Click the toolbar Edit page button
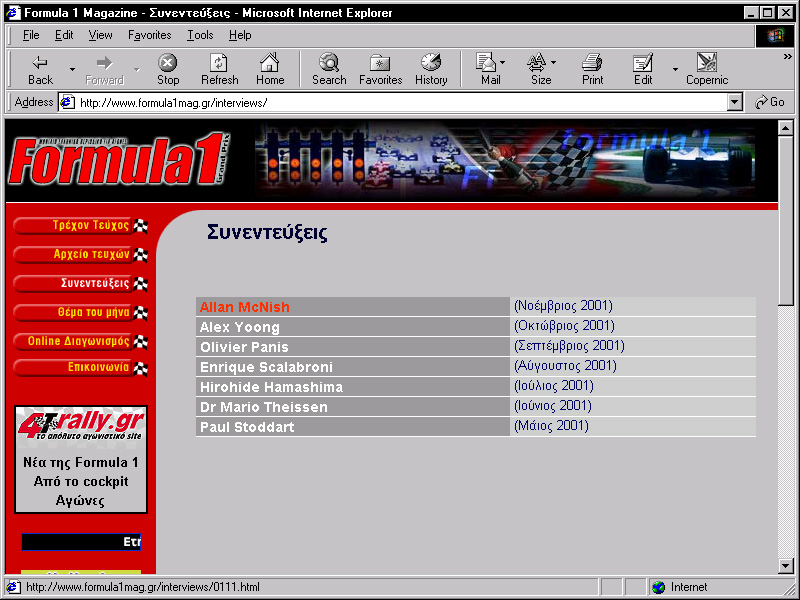 tap(643, 69)
